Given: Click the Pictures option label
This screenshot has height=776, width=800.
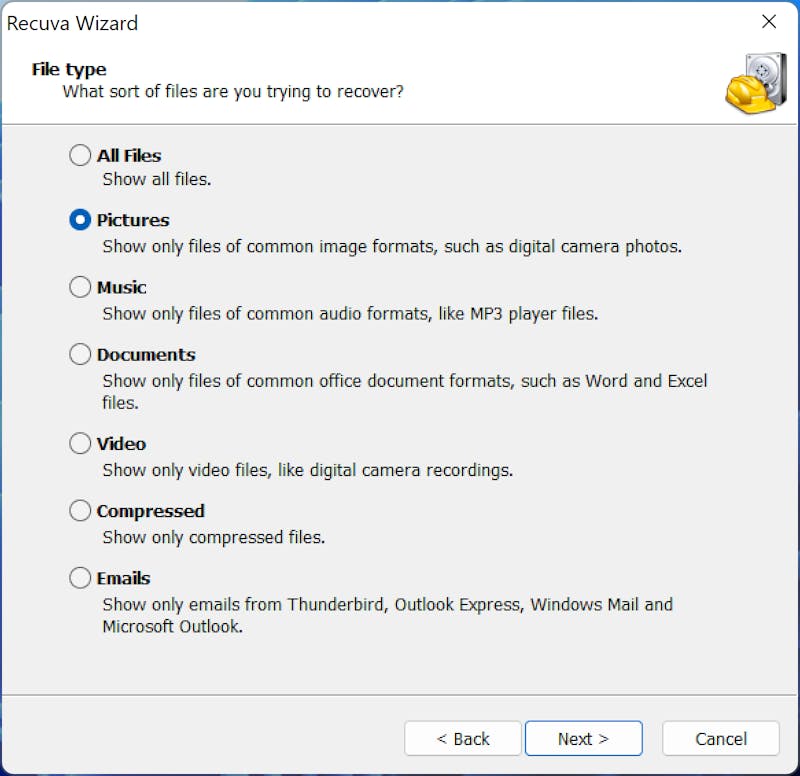Looking at the screenshot, I should click(x=133, y=220).
